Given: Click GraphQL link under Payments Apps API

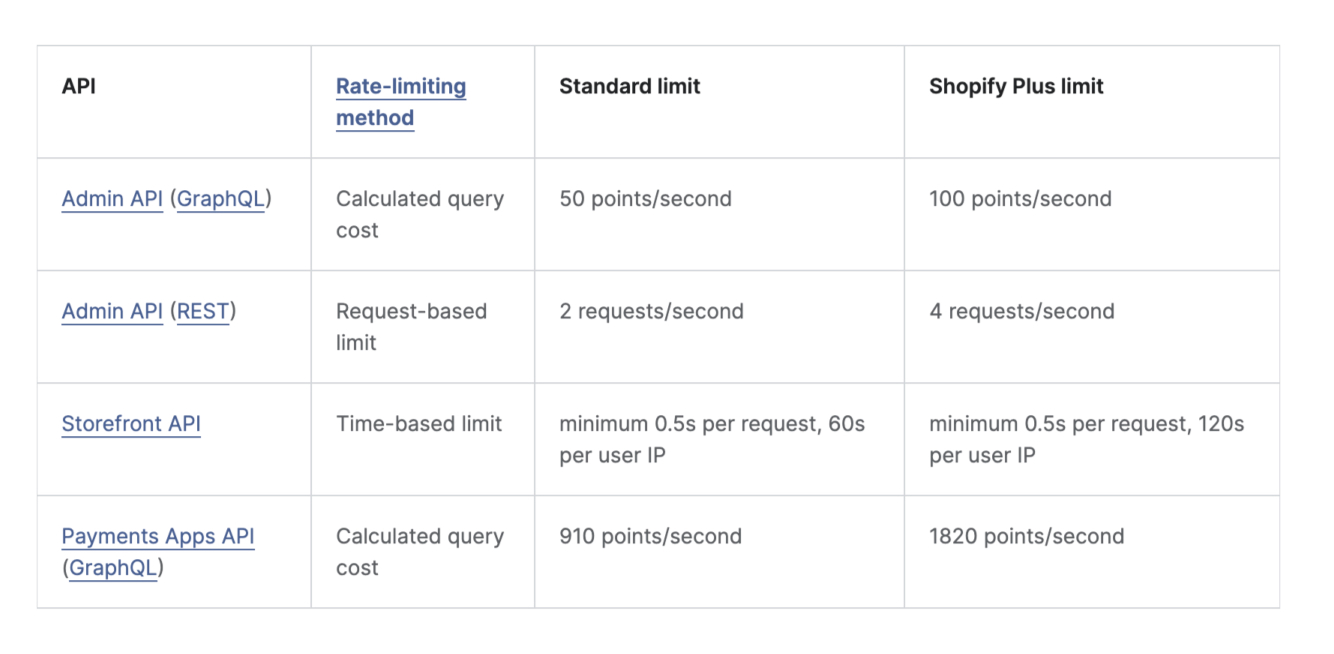Looking at the screenshot, I should coord(113,568).
